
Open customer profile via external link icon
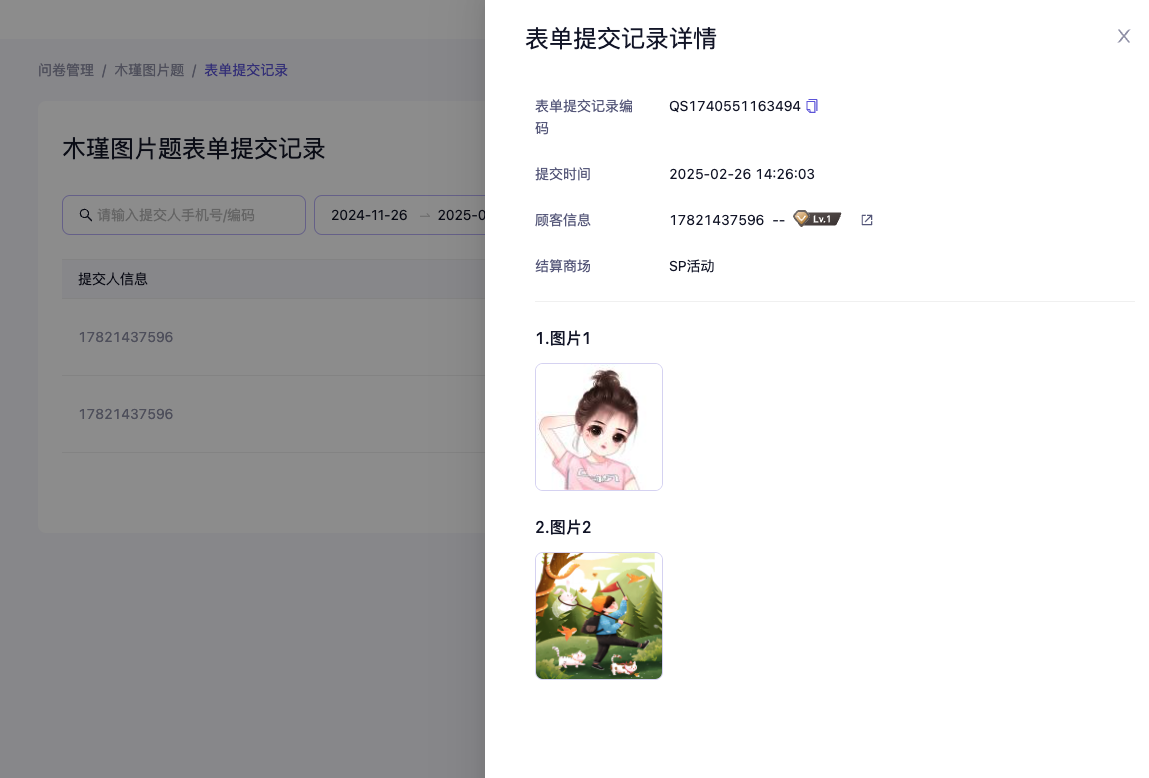click(867, 220)
